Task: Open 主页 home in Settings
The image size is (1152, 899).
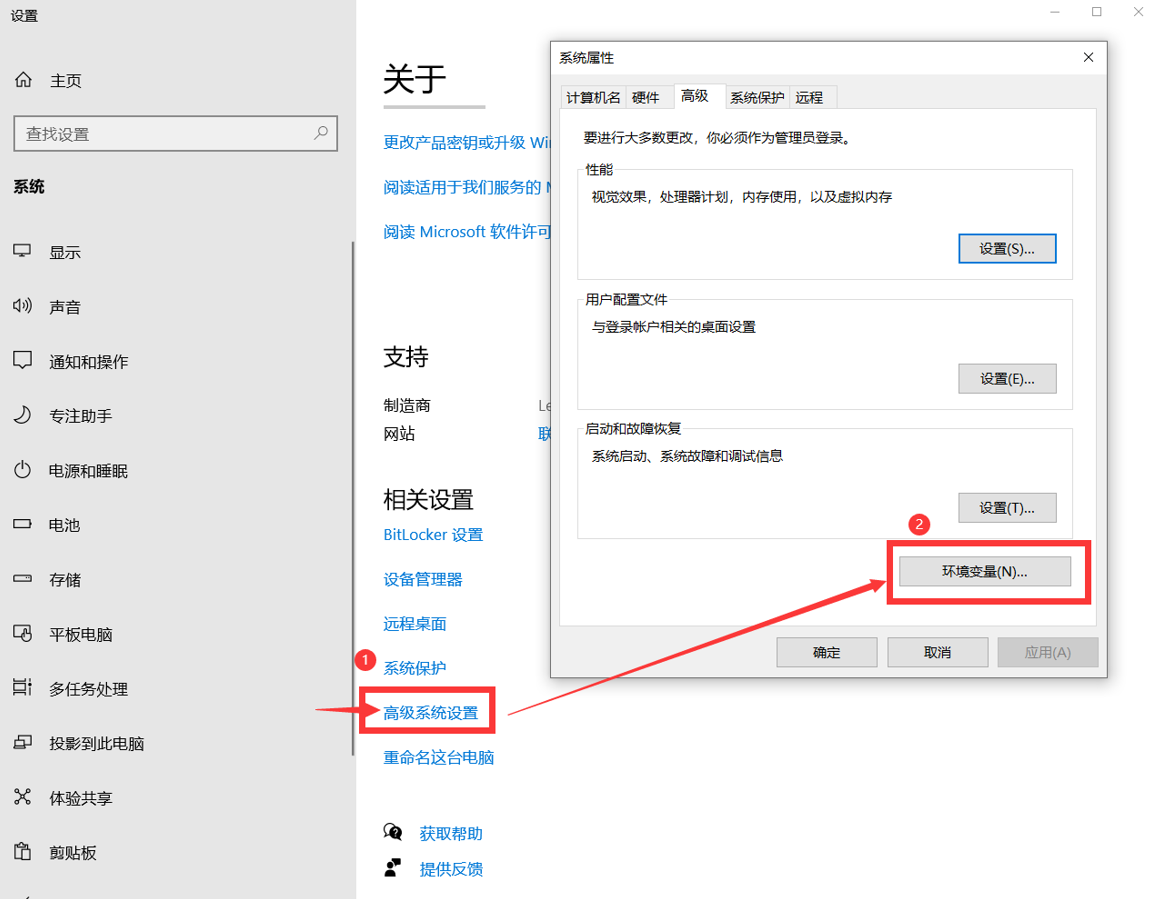Action: point(65,81)
